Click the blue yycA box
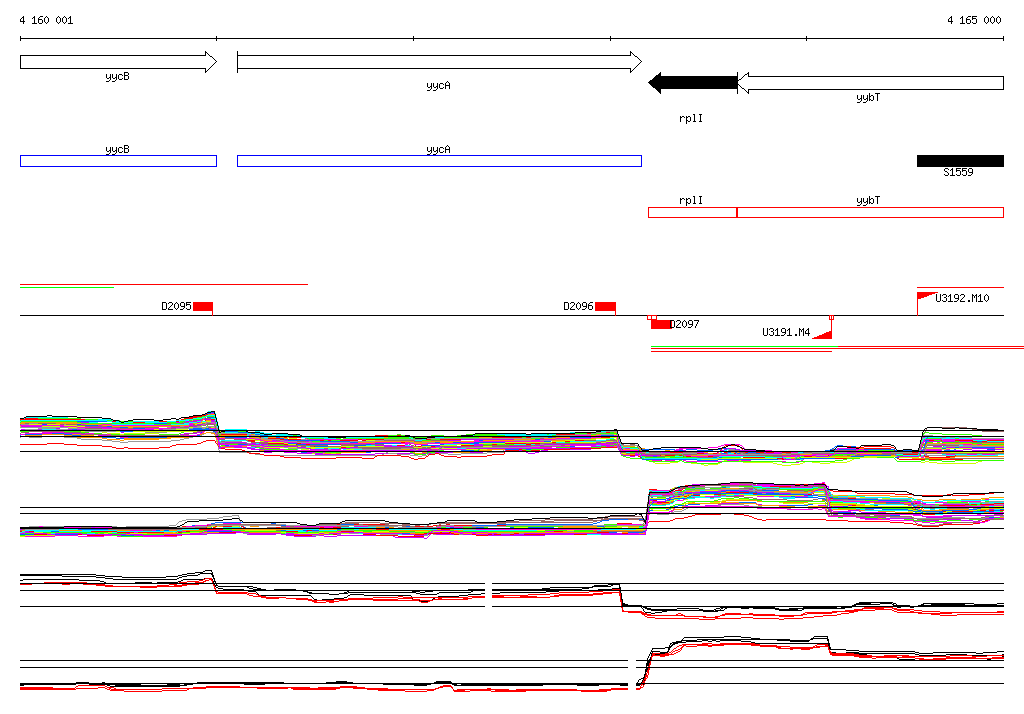The height and width of the screenshot is (714, 1024). click(440, 161)
